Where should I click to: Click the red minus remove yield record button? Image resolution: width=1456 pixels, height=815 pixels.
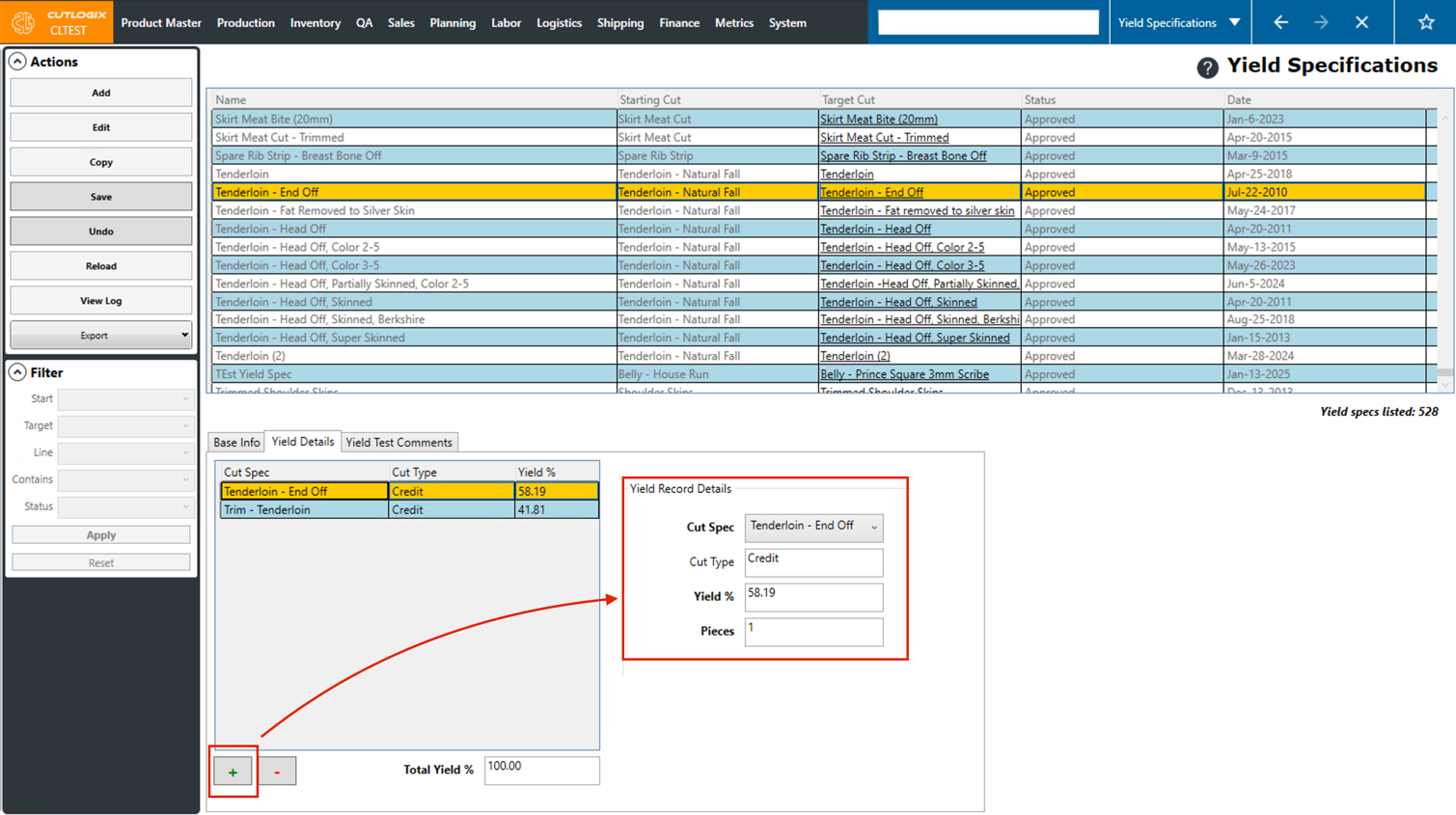pos(277,772)
